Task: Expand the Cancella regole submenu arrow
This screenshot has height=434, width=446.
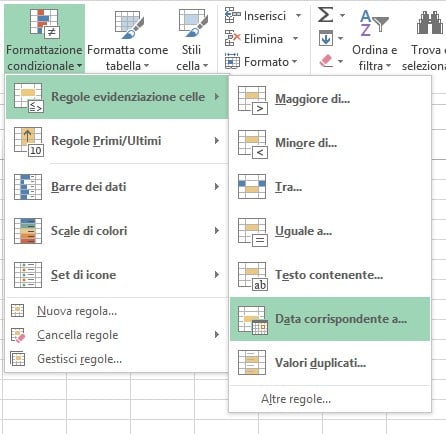Action: (x=217, y=335)
